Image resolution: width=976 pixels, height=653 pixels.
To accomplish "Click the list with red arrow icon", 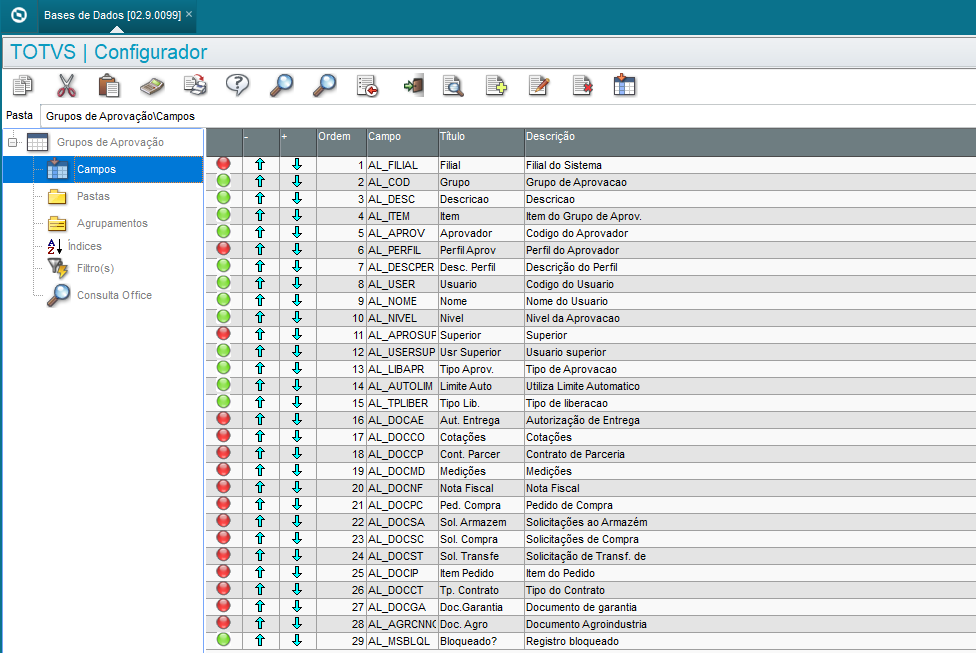I will pos(367,86).
